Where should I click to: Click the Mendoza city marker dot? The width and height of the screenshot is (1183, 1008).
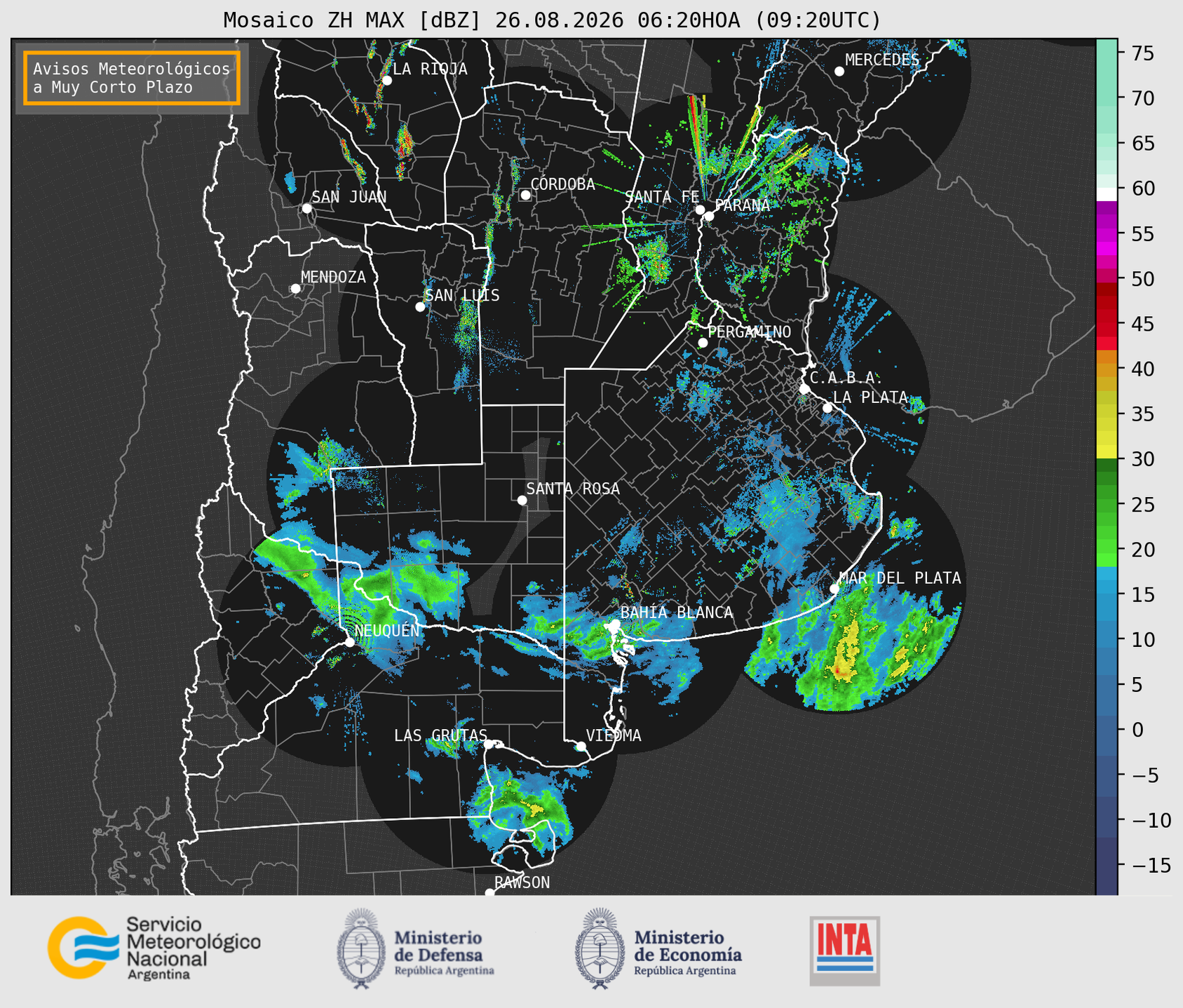point(295,289)
